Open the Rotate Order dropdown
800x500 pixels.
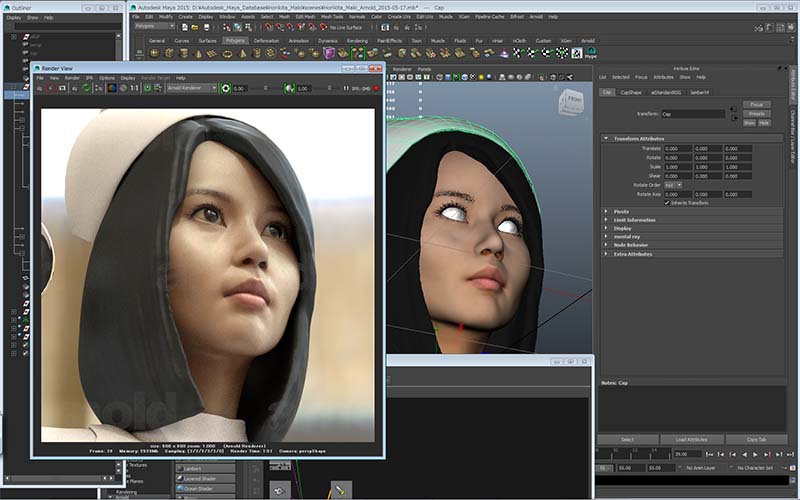673,185
